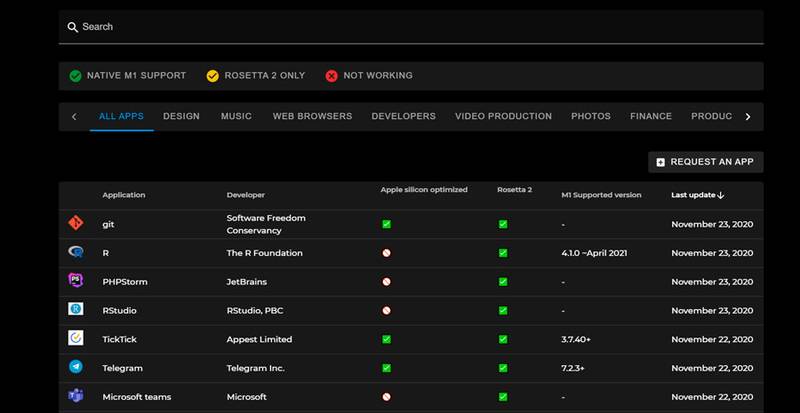Click Microsoft teams Apple silicon not-supported icon
800x413 pixels.
(386, 397)
